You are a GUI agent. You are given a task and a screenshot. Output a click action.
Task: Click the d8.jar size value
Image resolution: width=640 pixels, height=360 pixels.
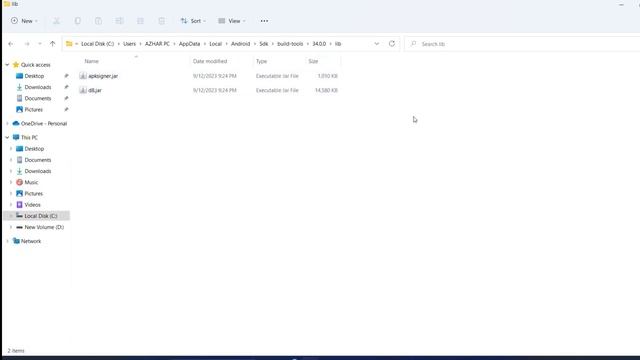(x=326, y=90)
